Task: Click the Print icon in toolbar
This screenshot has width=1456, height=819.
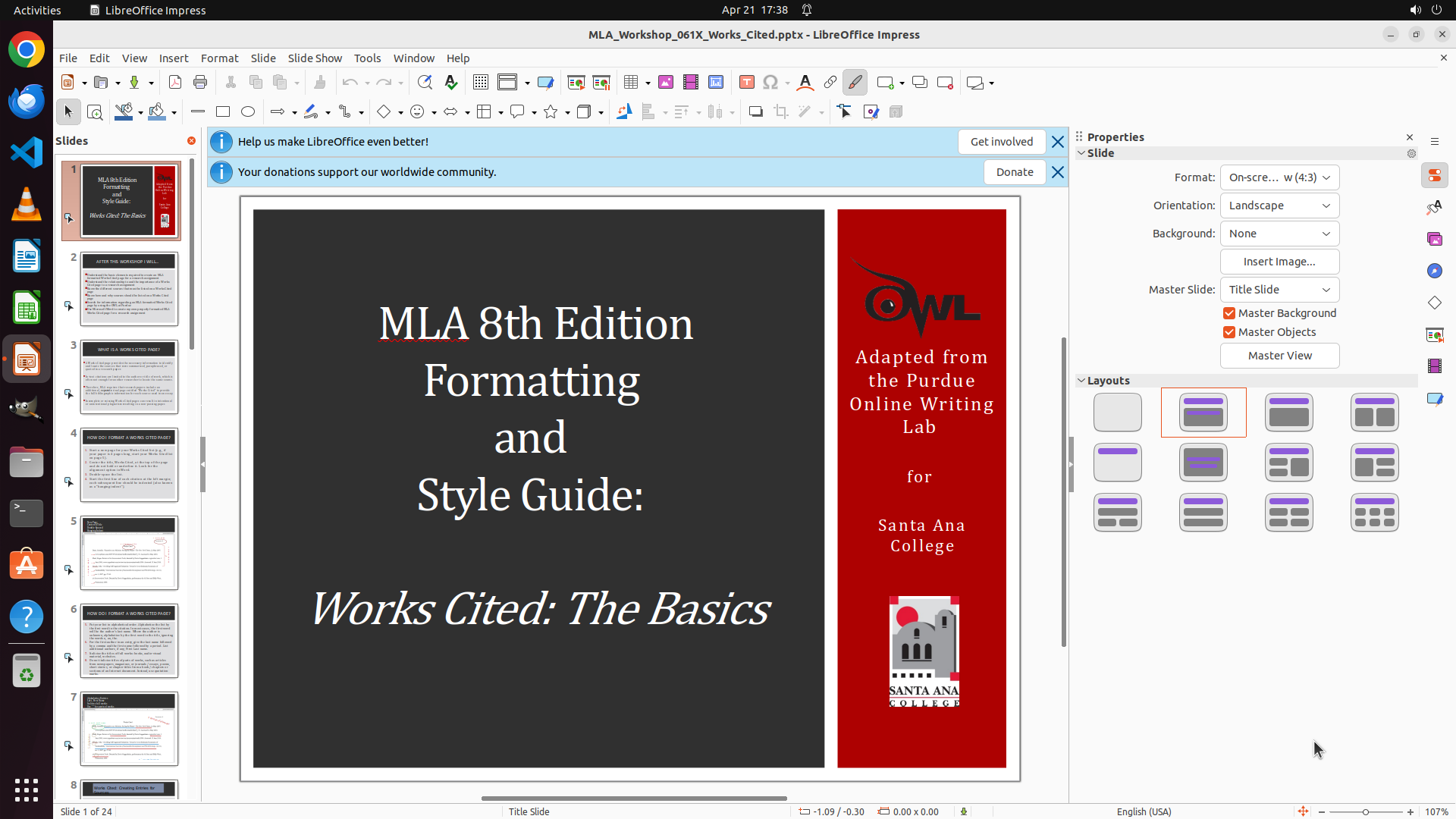Action: pos(200,83)
